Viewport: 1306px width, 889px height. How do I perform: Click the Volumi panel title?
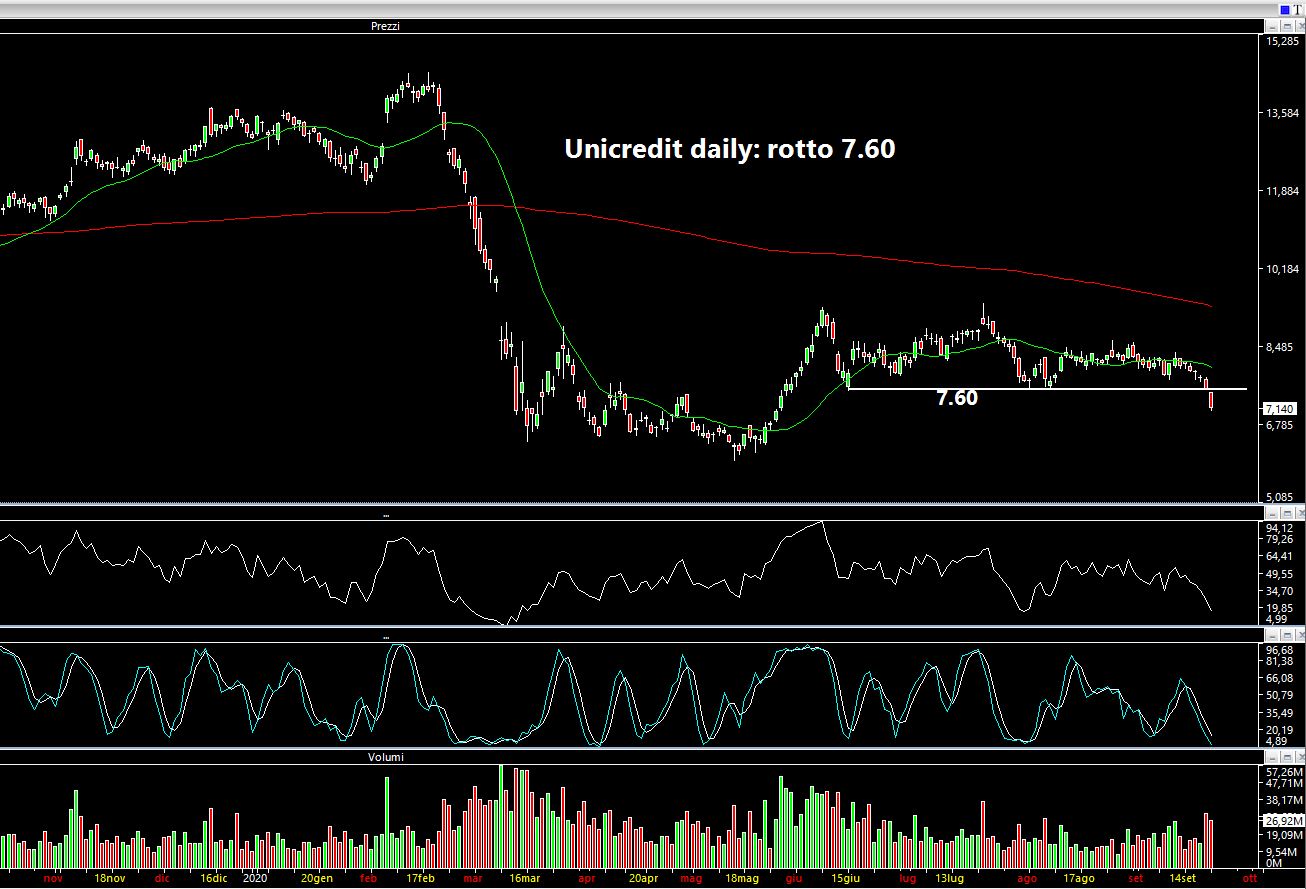[385, 757]
